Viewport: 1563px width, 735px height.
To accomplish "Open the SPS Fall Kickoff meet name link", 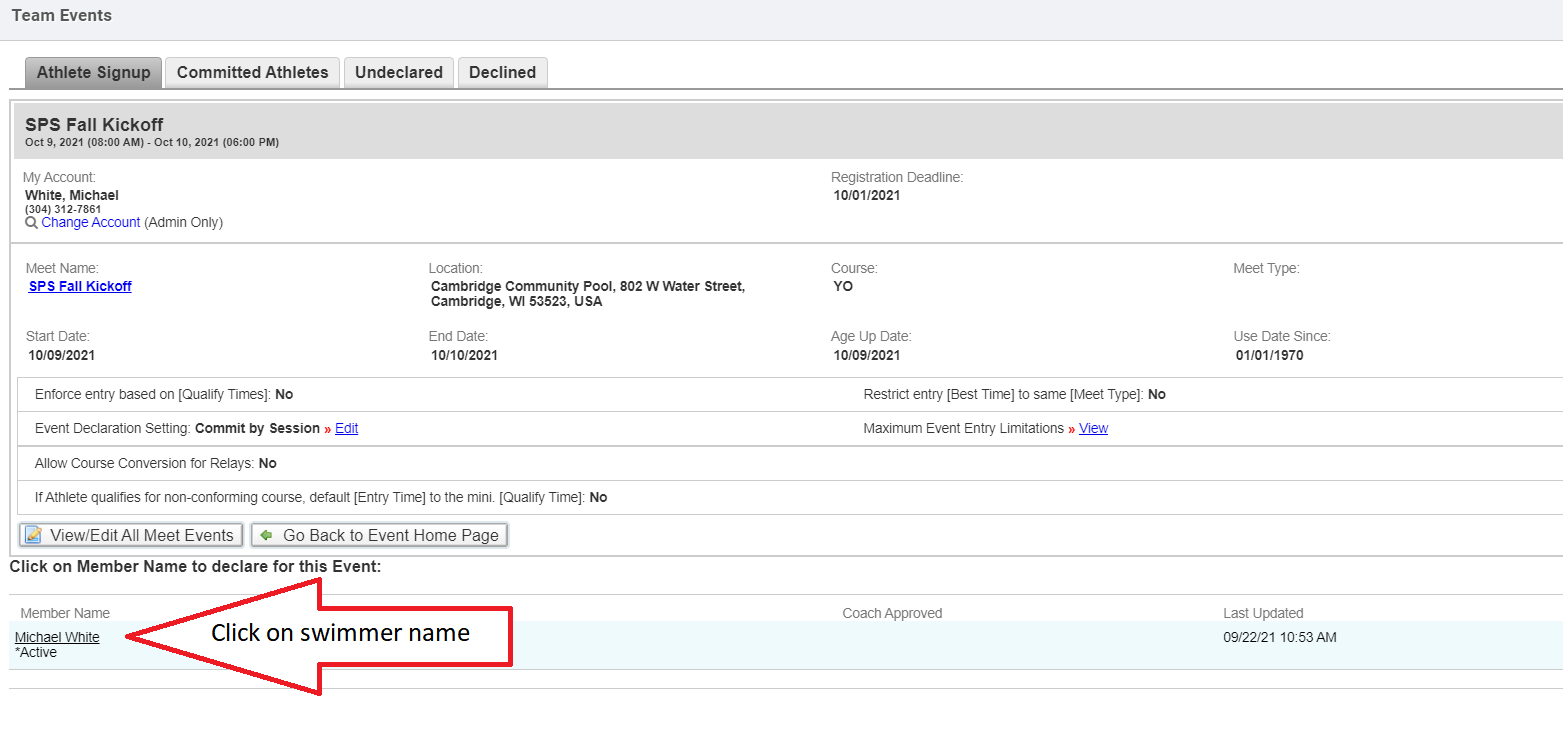I will pos(80,286).
